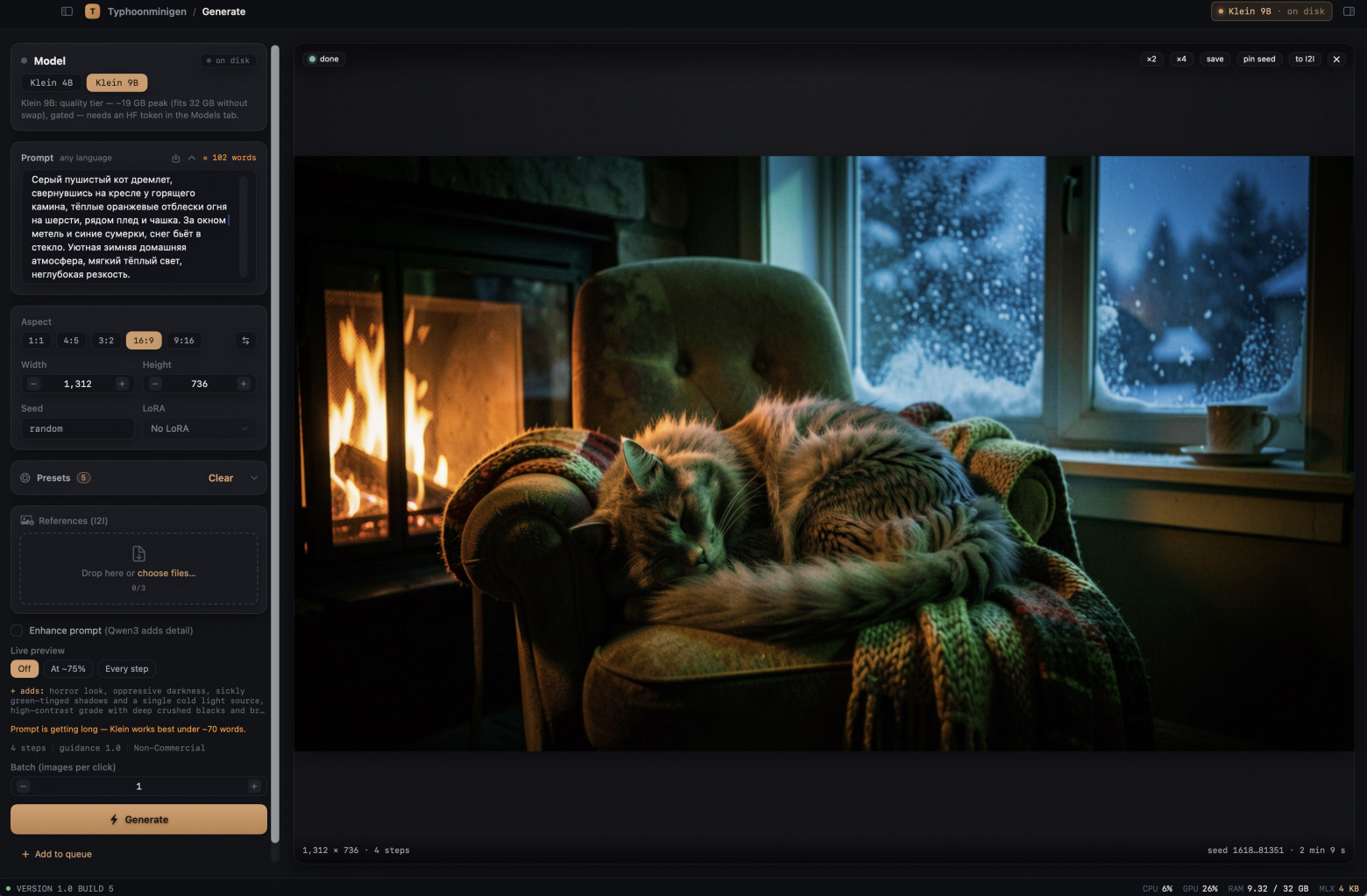Close the generated image preview

[1336, 60]
